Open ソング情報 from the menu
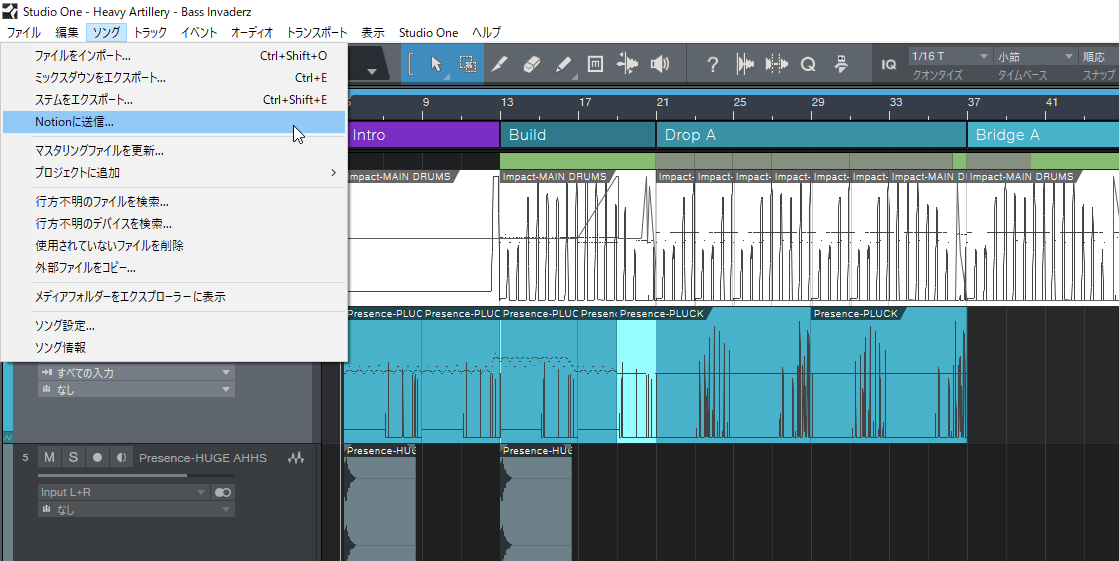 (x=174, y=348)
